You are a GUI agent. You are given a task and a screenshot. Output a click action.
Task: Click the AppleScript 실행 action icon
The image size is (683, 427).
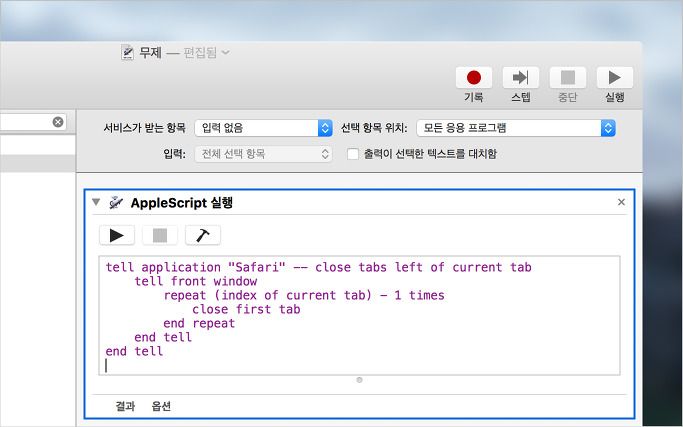click(x=115, y=203)
